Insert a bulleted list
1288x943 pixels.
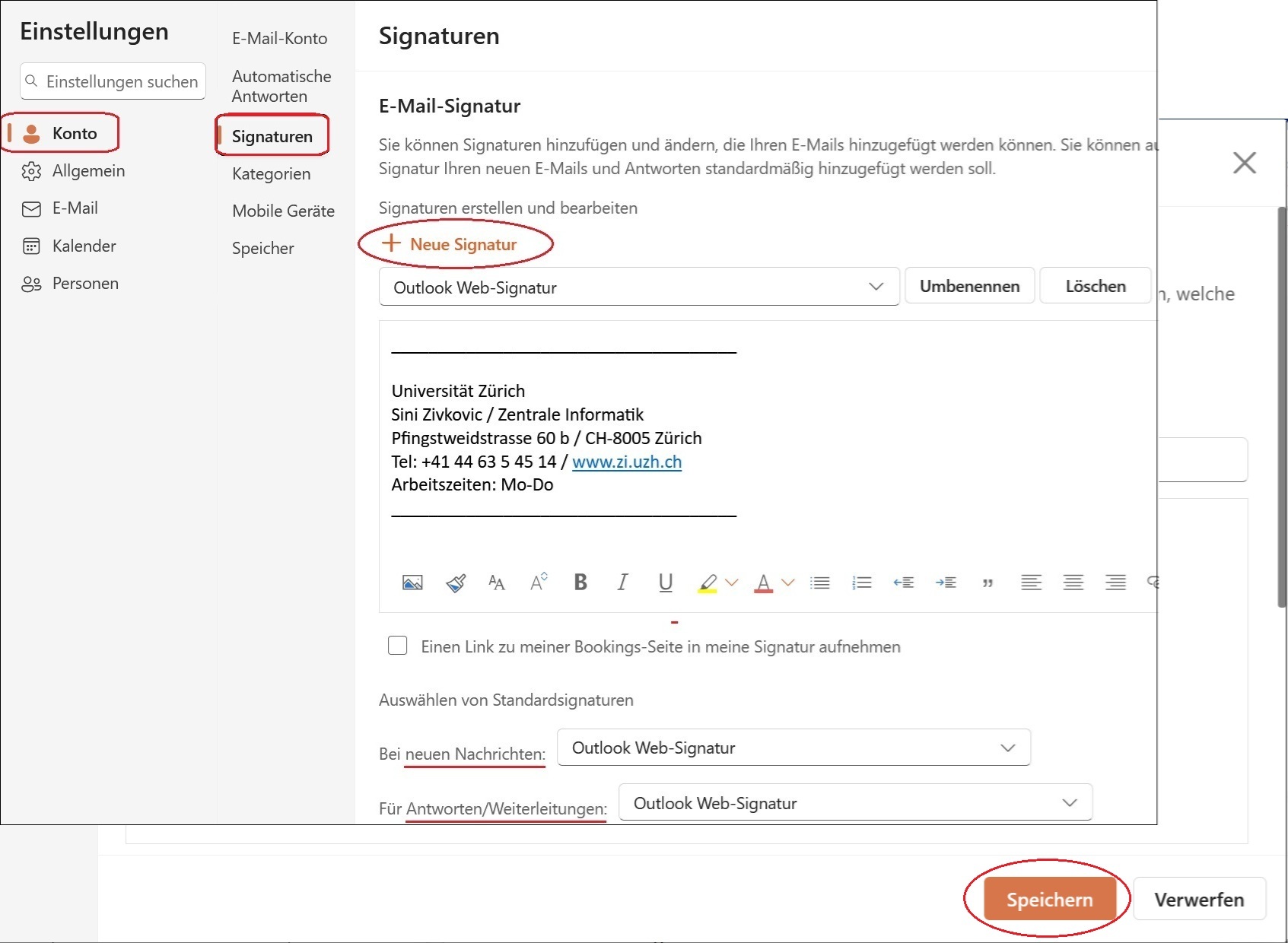pyautogui.click(x=820, y=583)
